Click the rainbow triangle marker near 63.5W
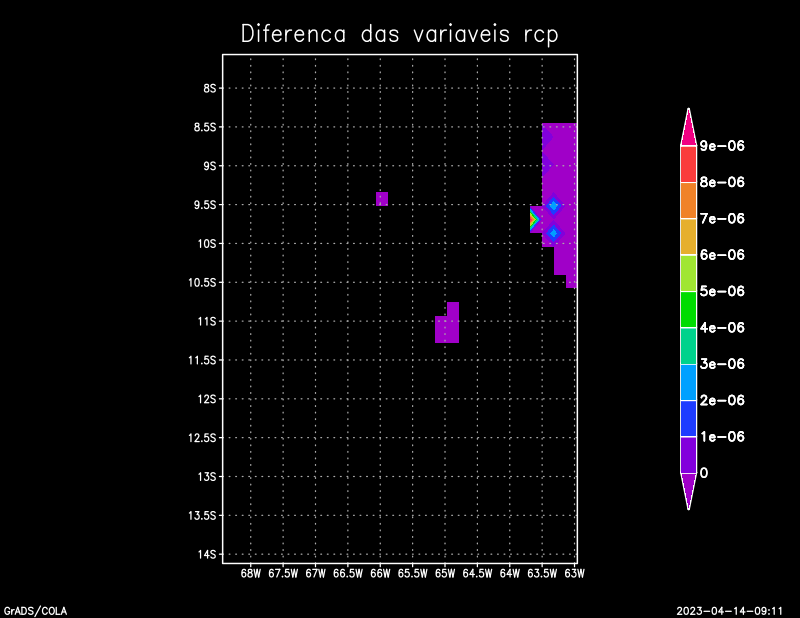This screenshot has height=618, width=800. (535, 219)
